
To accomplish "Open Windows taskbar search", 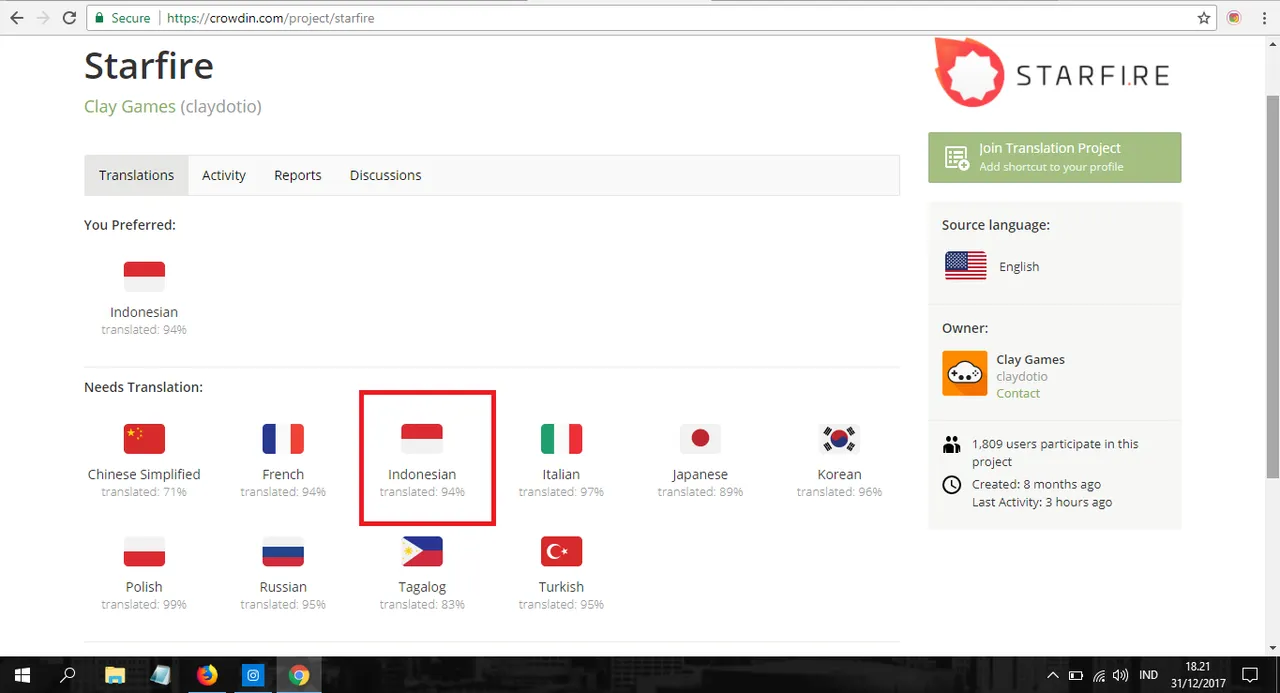I will tap(68, 675).
